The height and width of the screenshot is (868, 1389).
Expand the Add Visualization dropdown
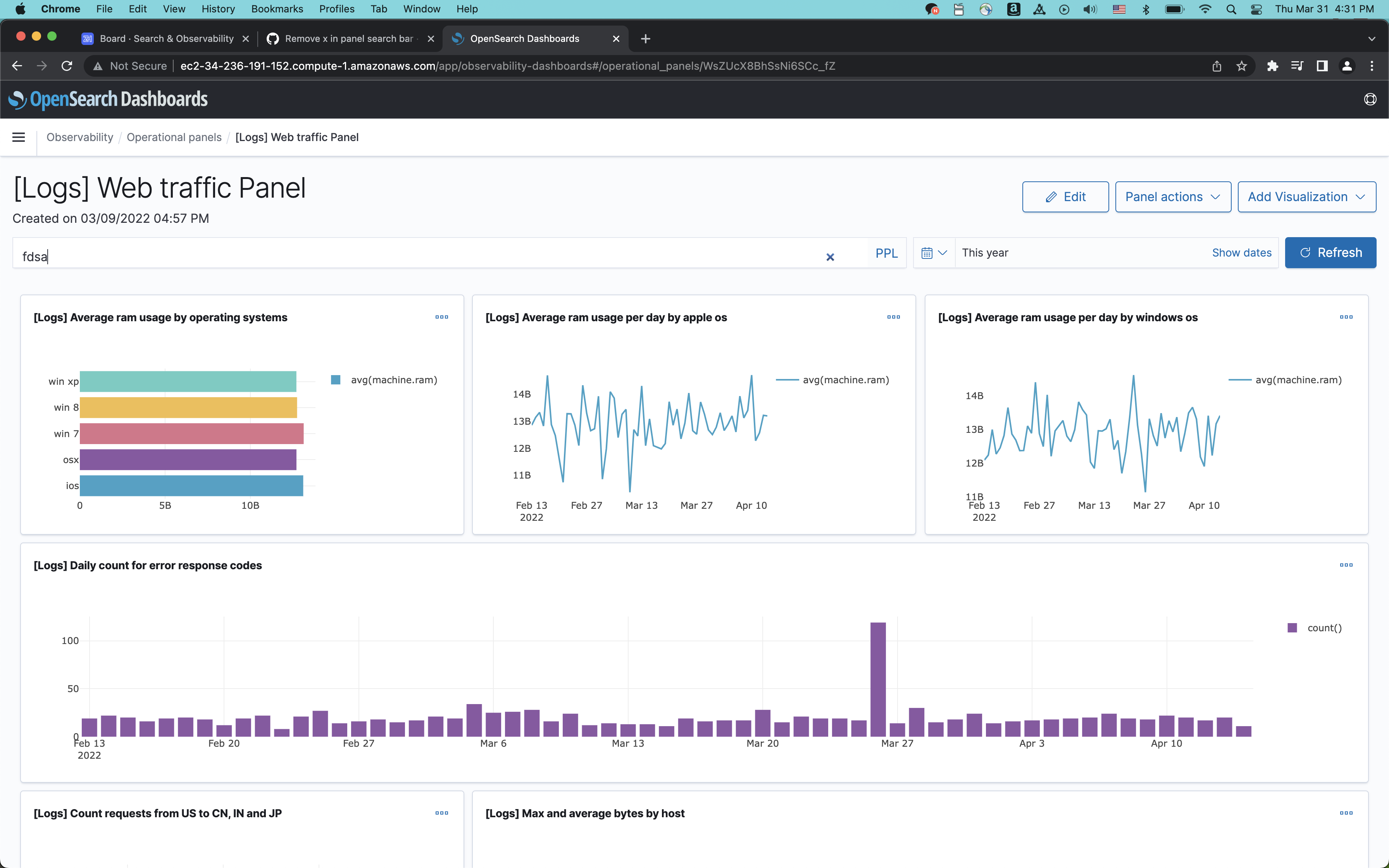click(1306, 197)
